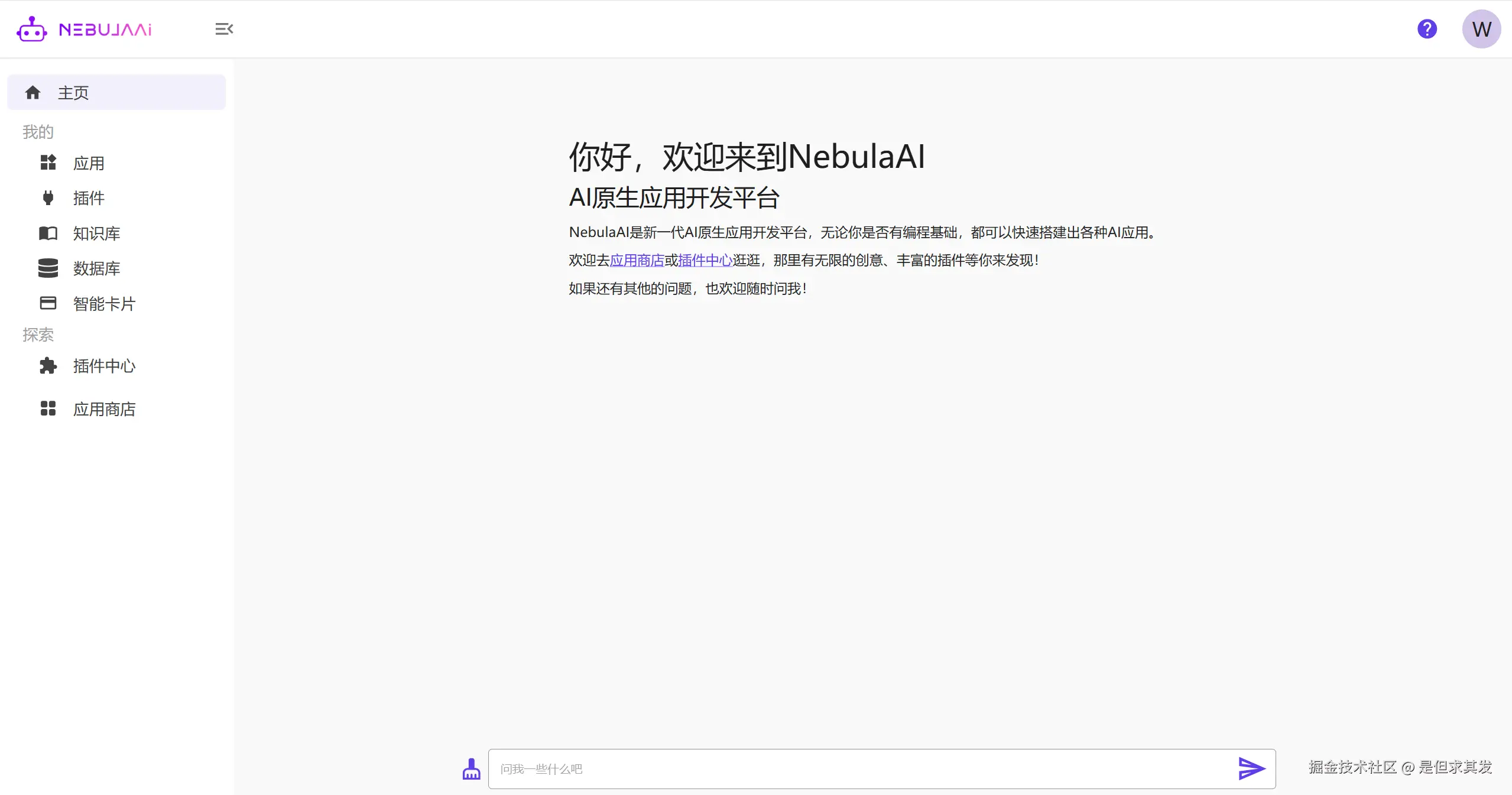Open 智能卡片 via card icon

coord(48,303)
